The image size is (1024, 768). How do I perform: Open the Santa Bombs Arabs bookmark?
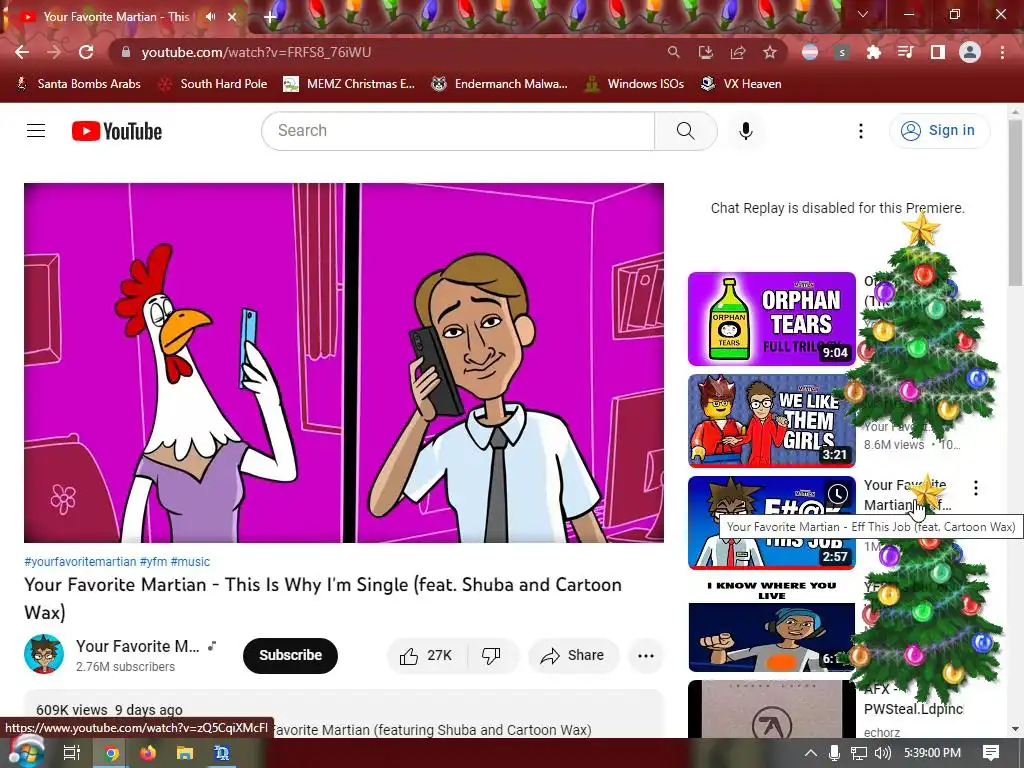click(78, 84)
